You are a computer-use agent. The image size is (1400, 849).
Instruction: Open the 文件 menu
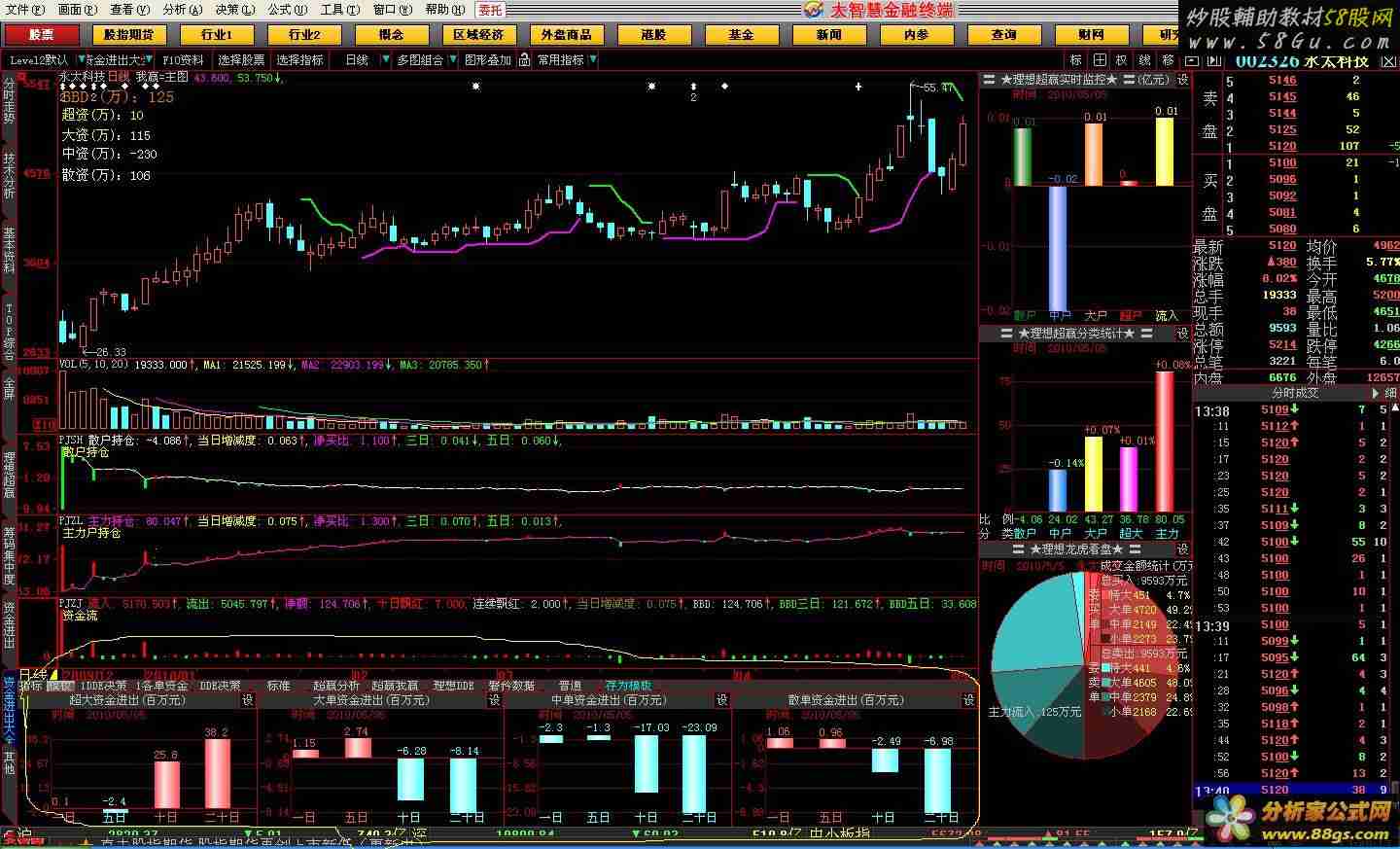point(24,10)
